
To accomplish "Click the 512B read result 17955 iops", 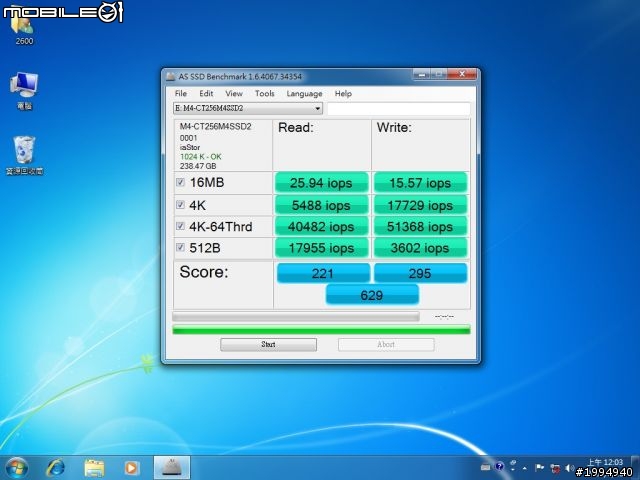I will 321,248.
